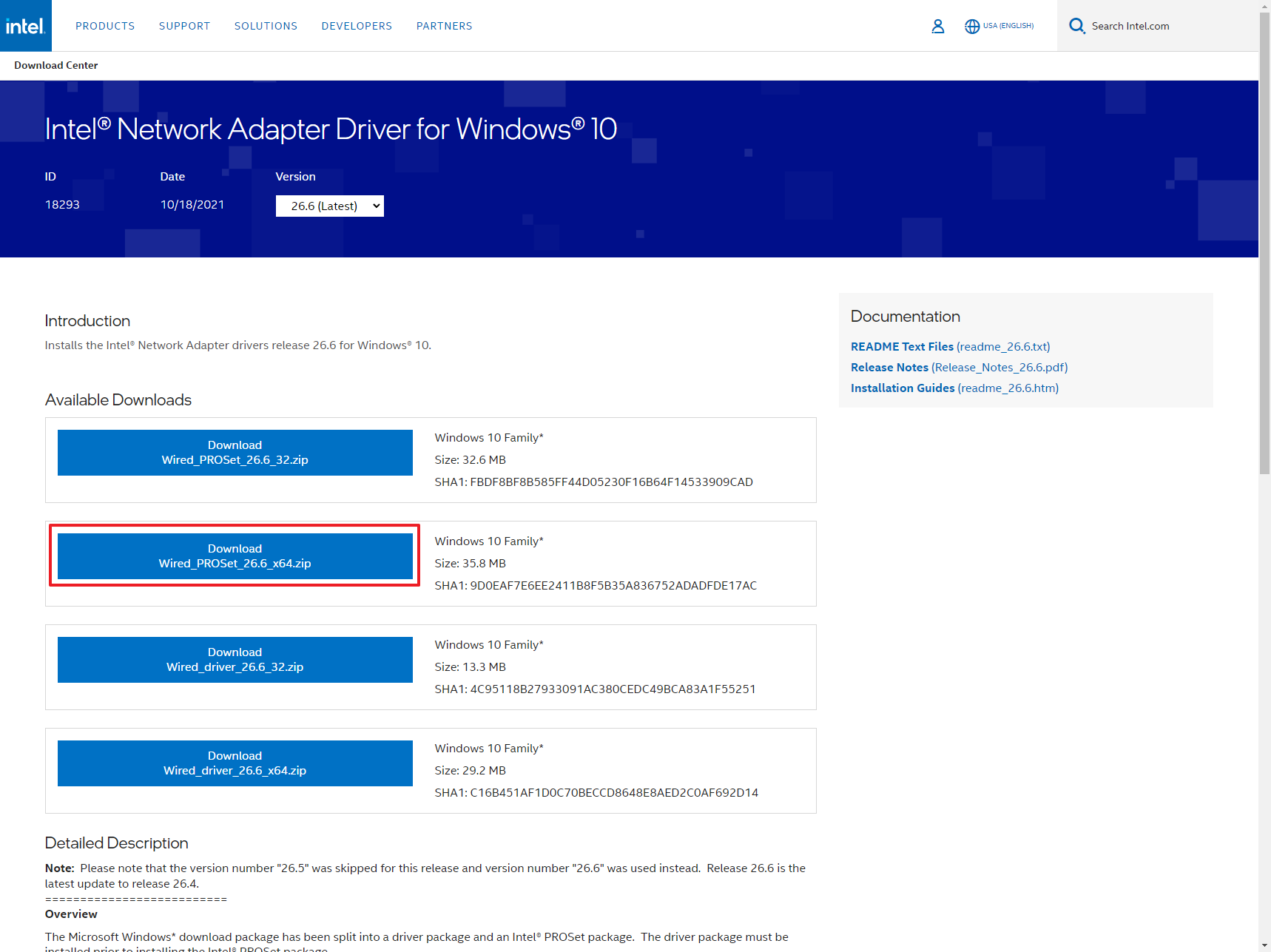1271x952 pixels.
Task: Download Wired_PROSet_26.6_32.zip
Action: 235,453
